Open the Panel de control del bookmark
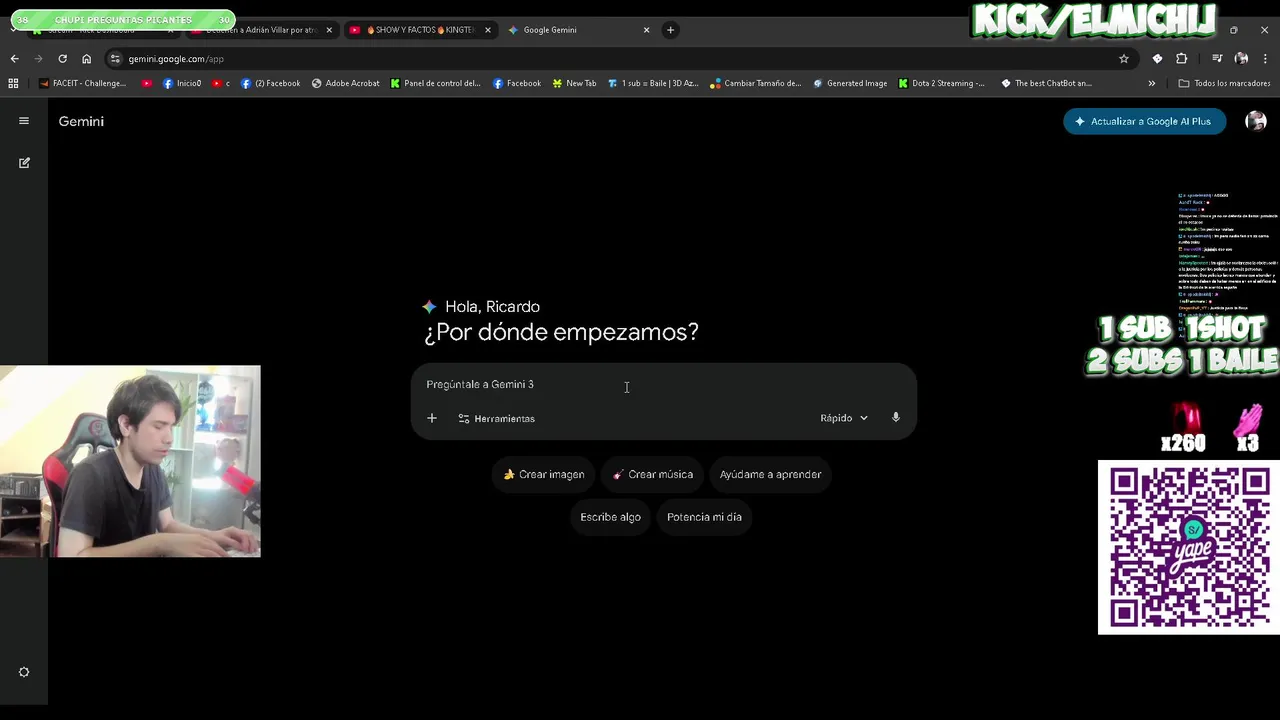 point(435,83)
